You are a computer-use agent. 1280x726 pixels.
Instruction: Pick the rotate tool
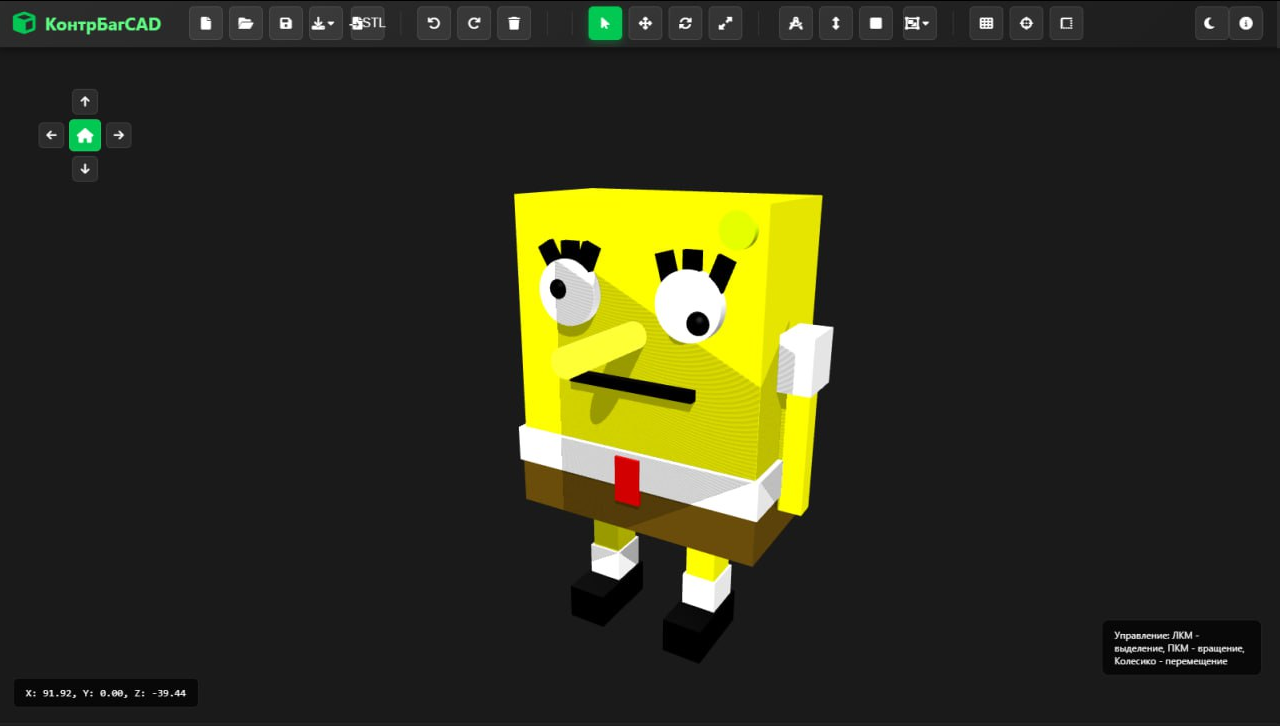click(685, 23)
